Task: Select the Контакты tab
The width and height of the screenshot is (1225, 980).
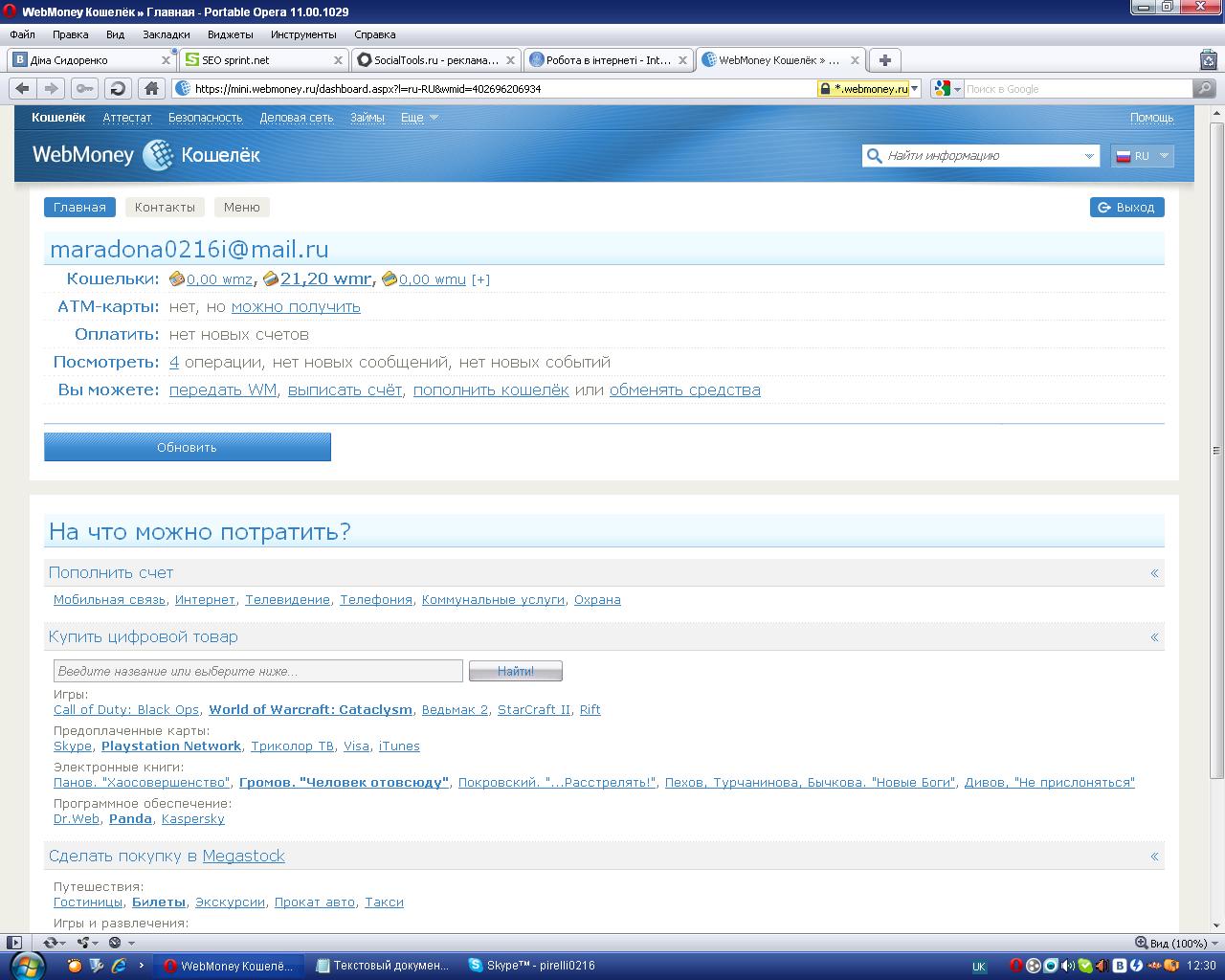Action: [x=165, y=208]
